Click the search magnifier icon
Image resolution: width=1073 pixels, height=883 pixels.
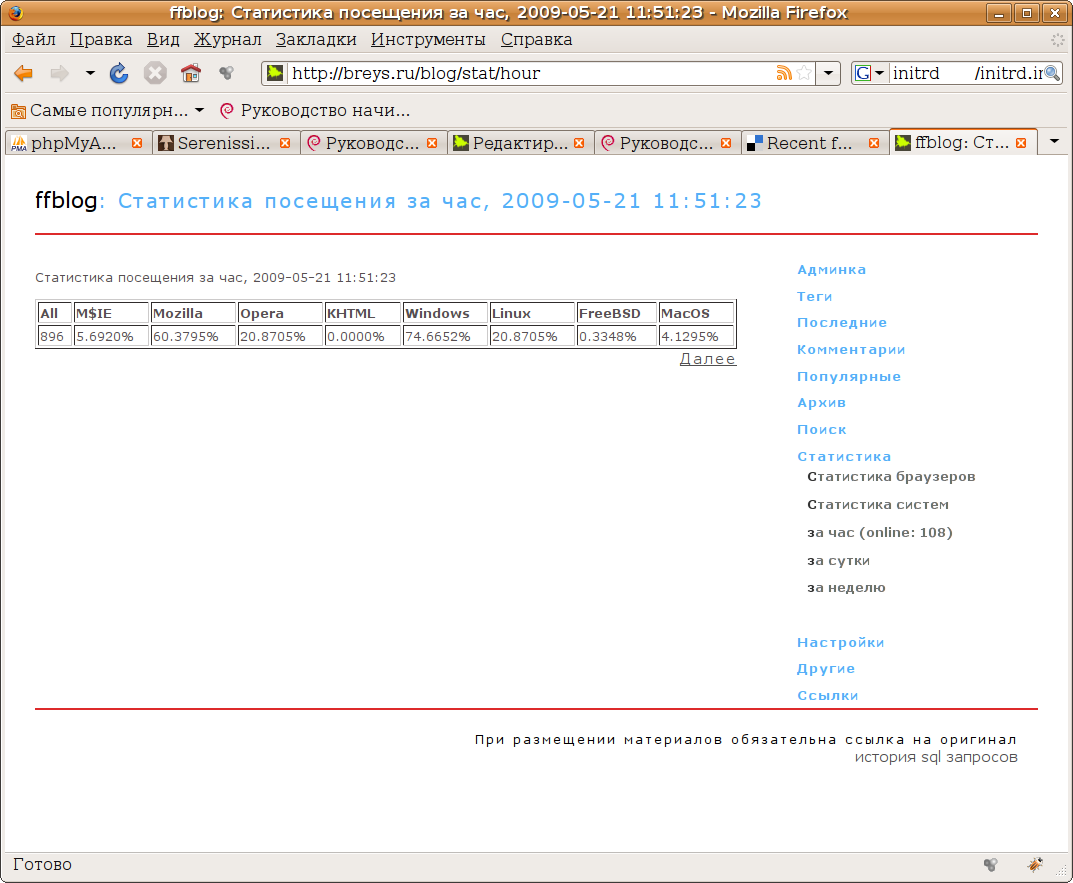1052,73
